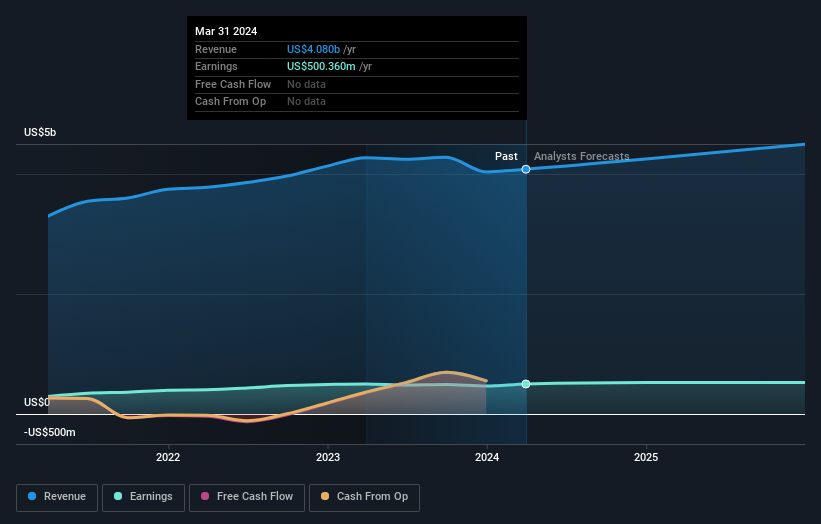The height and width of the screenshot is (524, 821).
Task: Click the US$4.080b revenue value in tooltip
Action: pos(313,49)
